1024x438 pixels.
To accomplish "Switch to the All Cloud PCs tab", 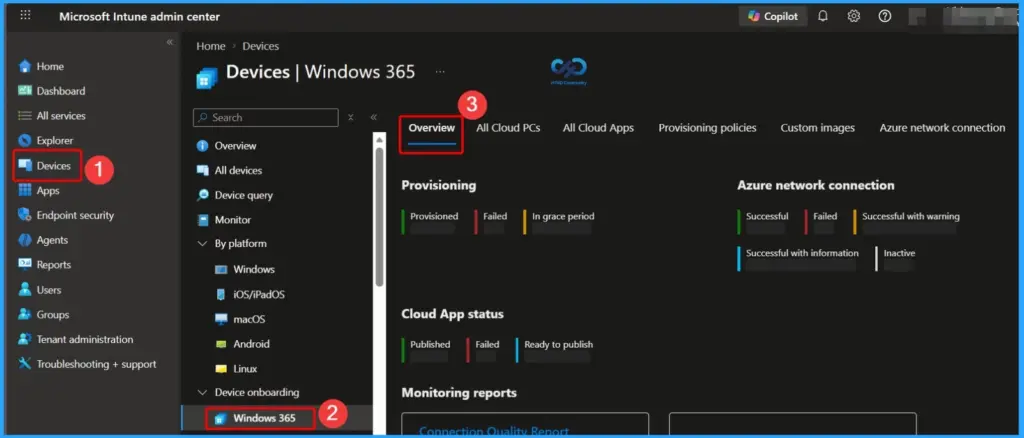I will tap(508, 128).
